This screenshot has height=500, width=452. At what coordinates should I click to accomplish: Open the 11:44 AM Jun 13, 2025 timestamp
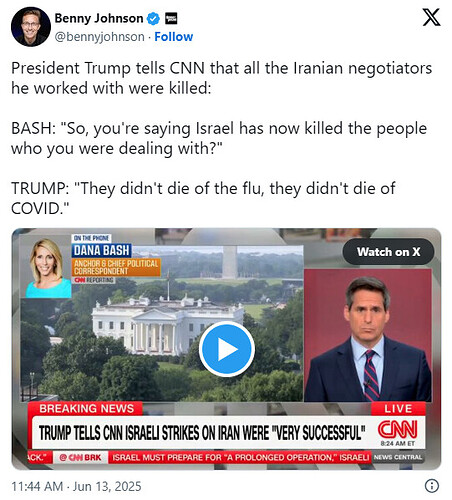pyautogui.click(x=76, y=486)
